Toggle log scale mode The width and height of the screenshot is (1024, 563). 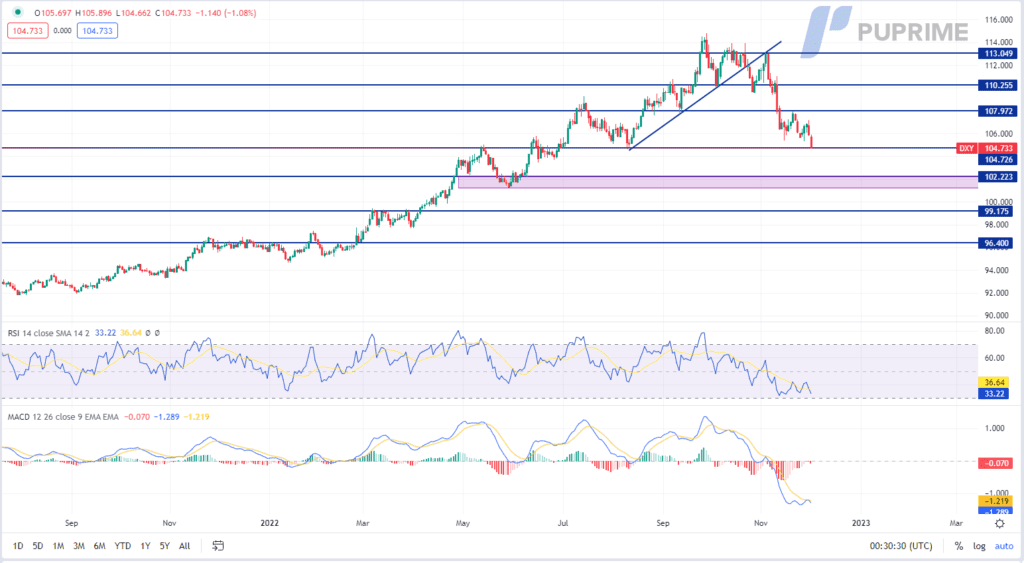click(x=979, y=546)
